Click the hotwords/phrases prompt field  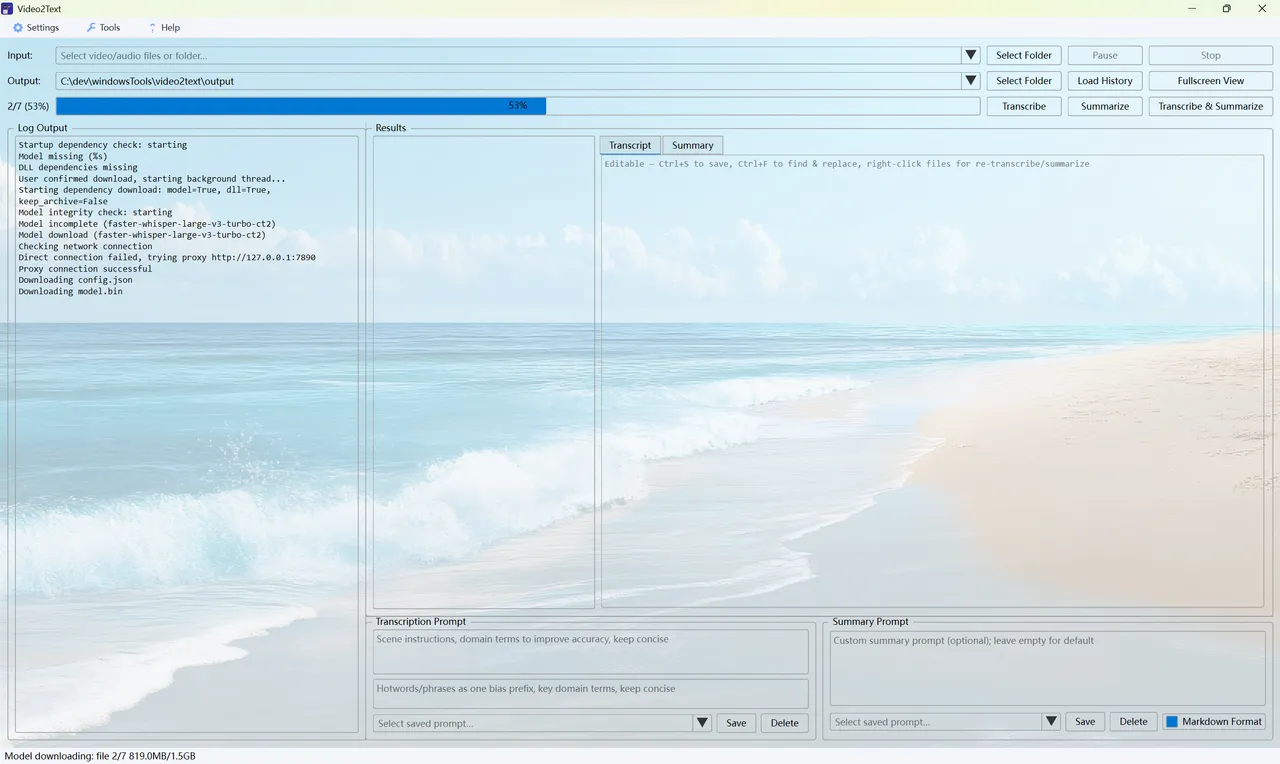click(x=591, y=694)
